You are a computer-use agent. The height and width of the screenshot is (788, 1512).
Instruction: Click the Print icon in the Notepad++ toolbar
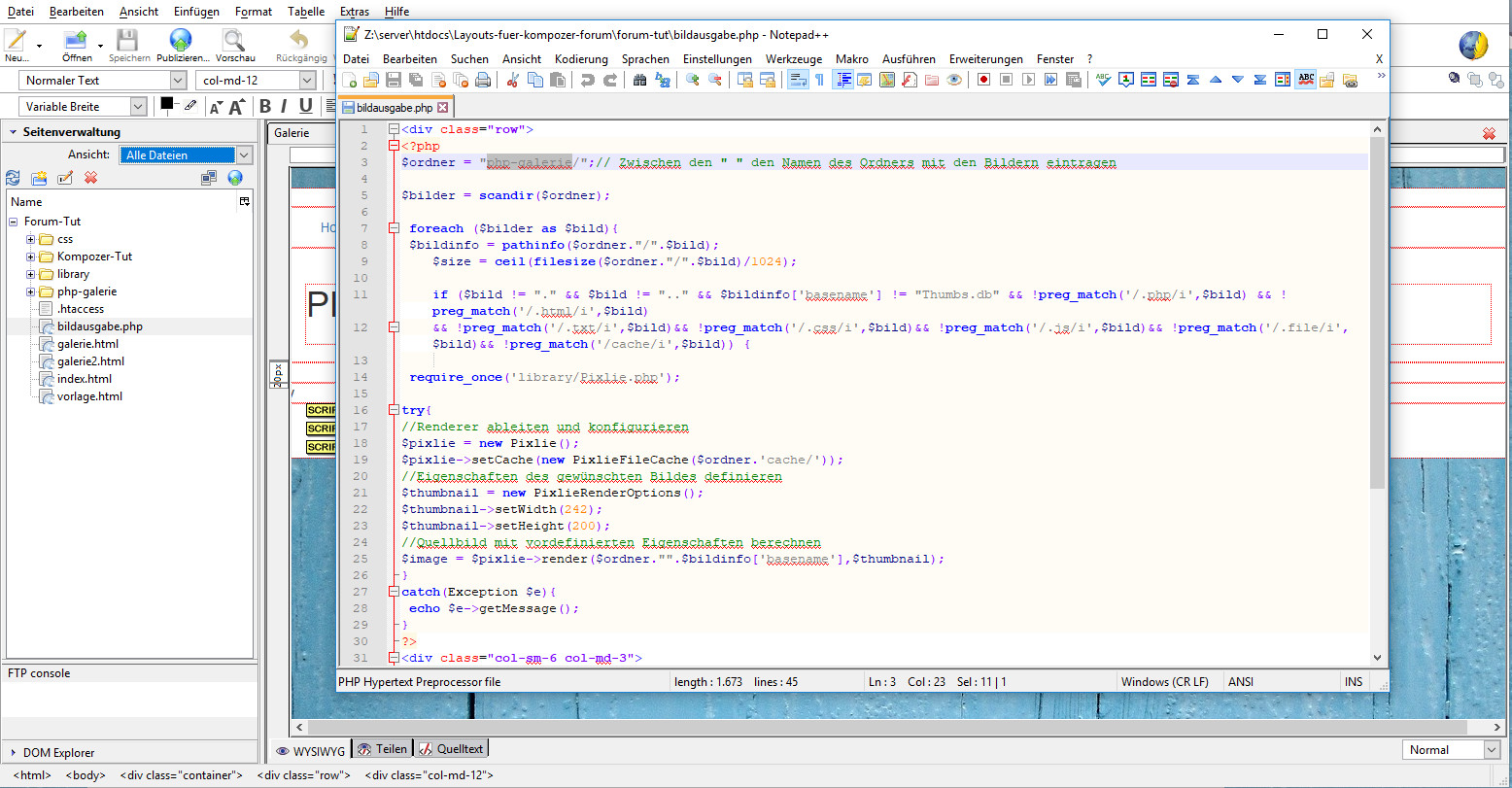(483, 80)
